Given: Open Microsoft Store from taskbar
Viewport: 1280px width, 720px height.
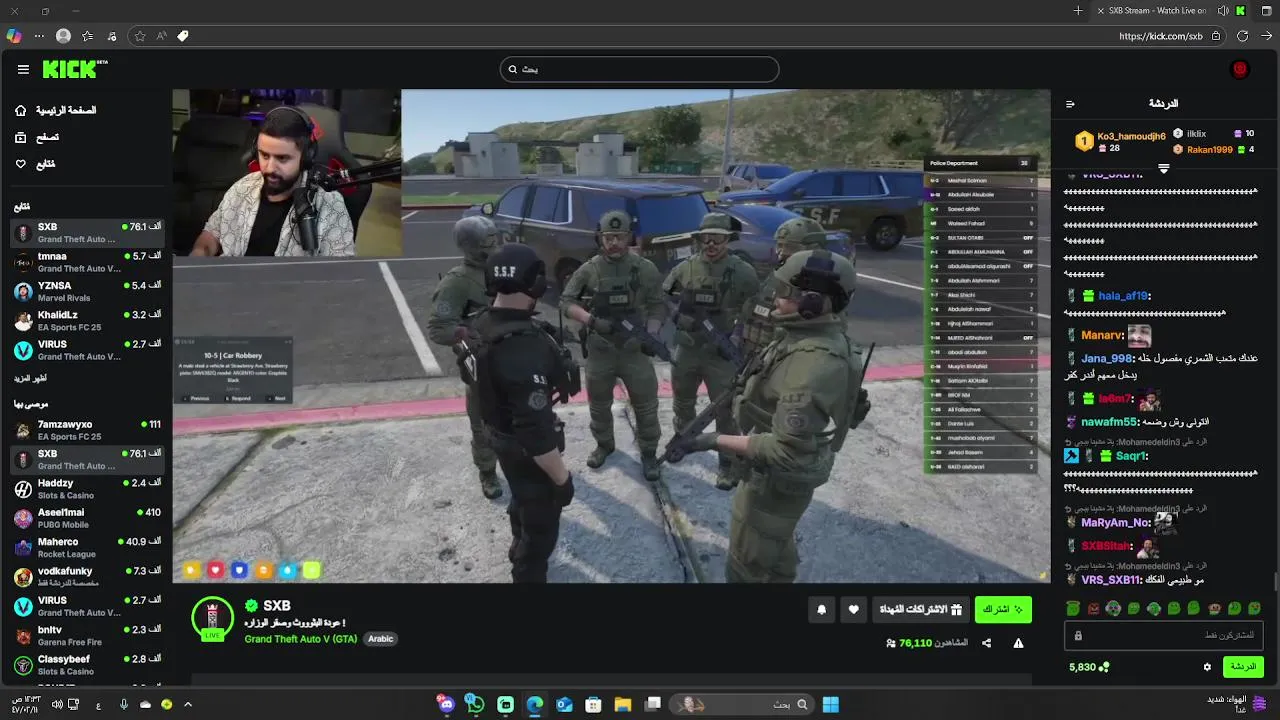Looking at the screenshot, I should 593,705.
